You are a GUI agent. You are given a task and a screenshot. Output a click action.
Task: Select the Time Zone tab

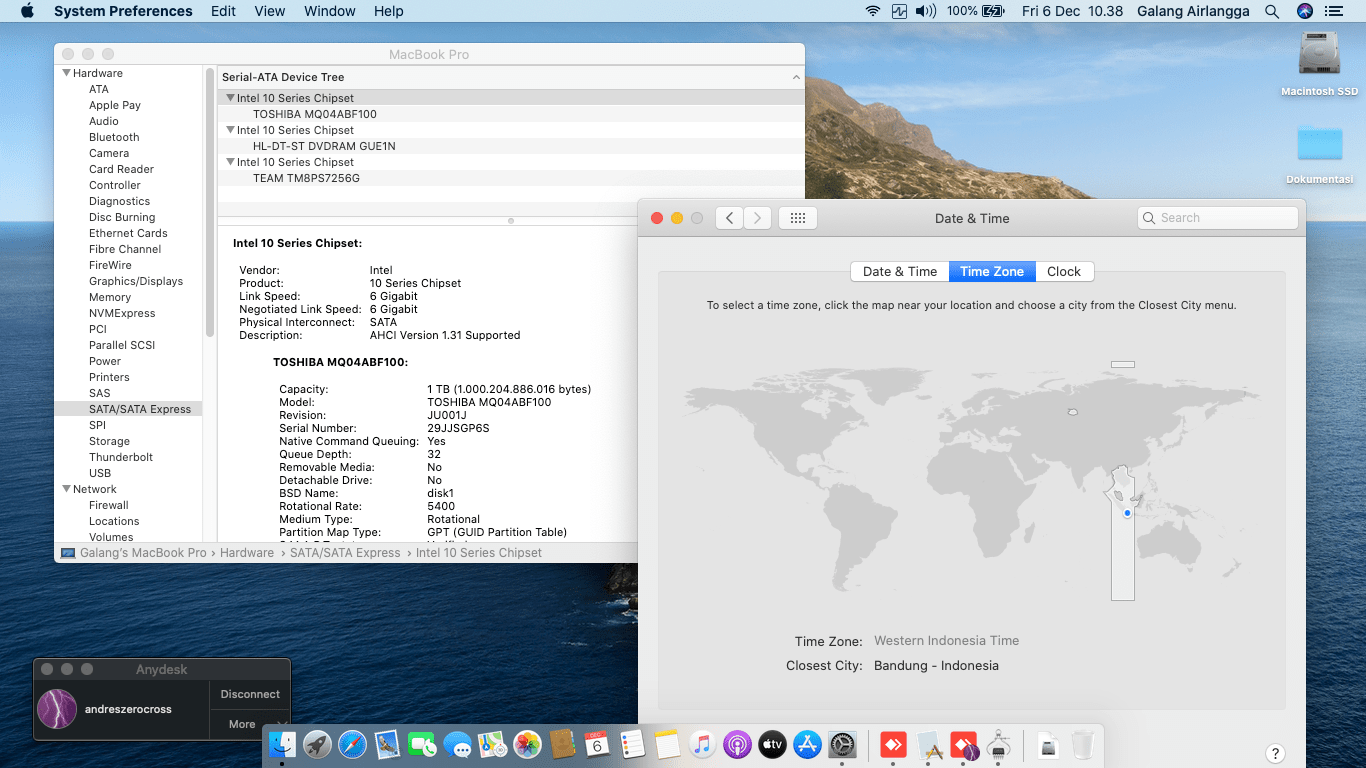tap(992, 271)
